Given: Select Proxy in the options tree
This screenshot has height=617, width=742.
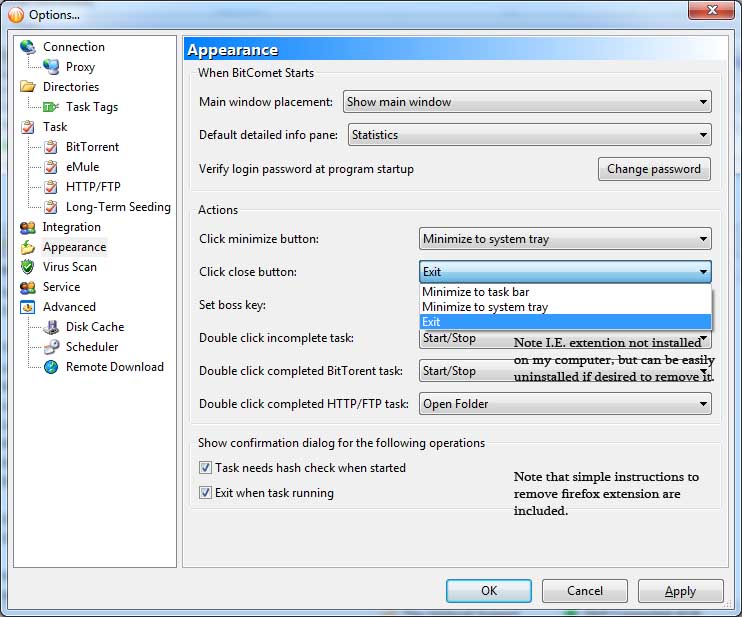Looking at the screenshot, I should pyautogui.click(x=80, y=67).
